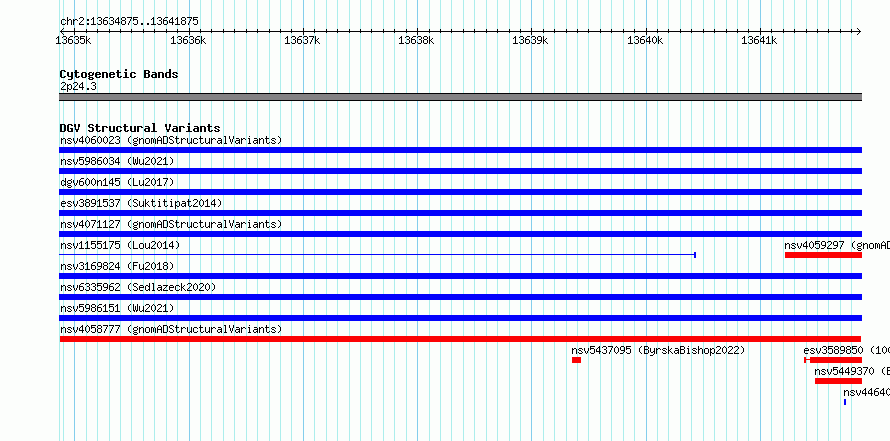Click the blue bar under nsv4060023

coord(460,150)
